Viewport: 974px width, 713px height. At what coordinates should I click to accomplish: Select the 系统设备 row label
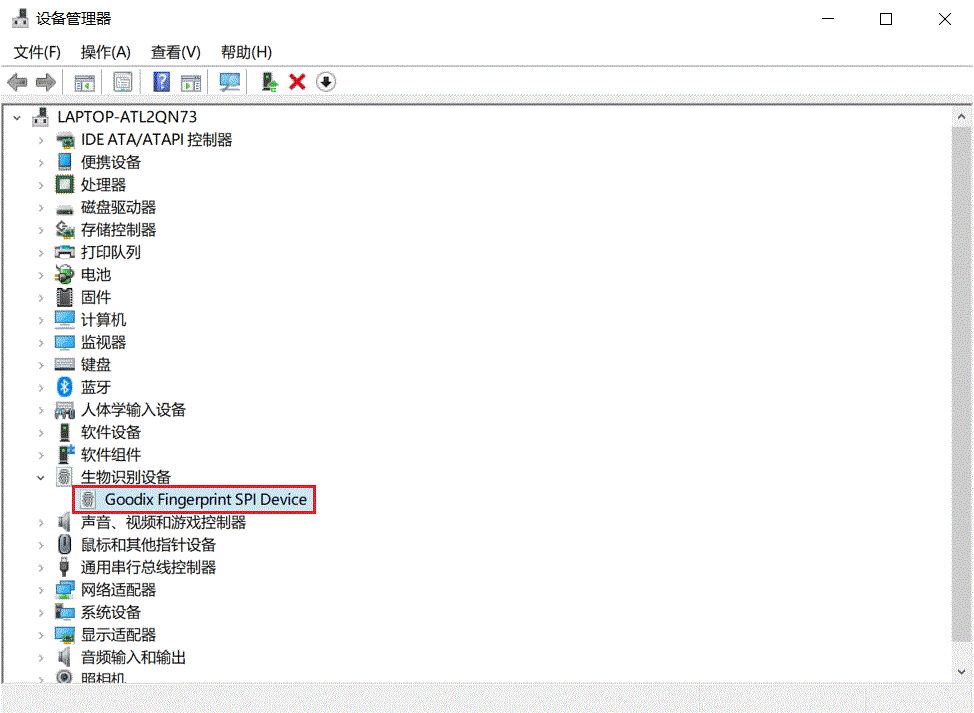pyautogui.click(x=111, y=612)
